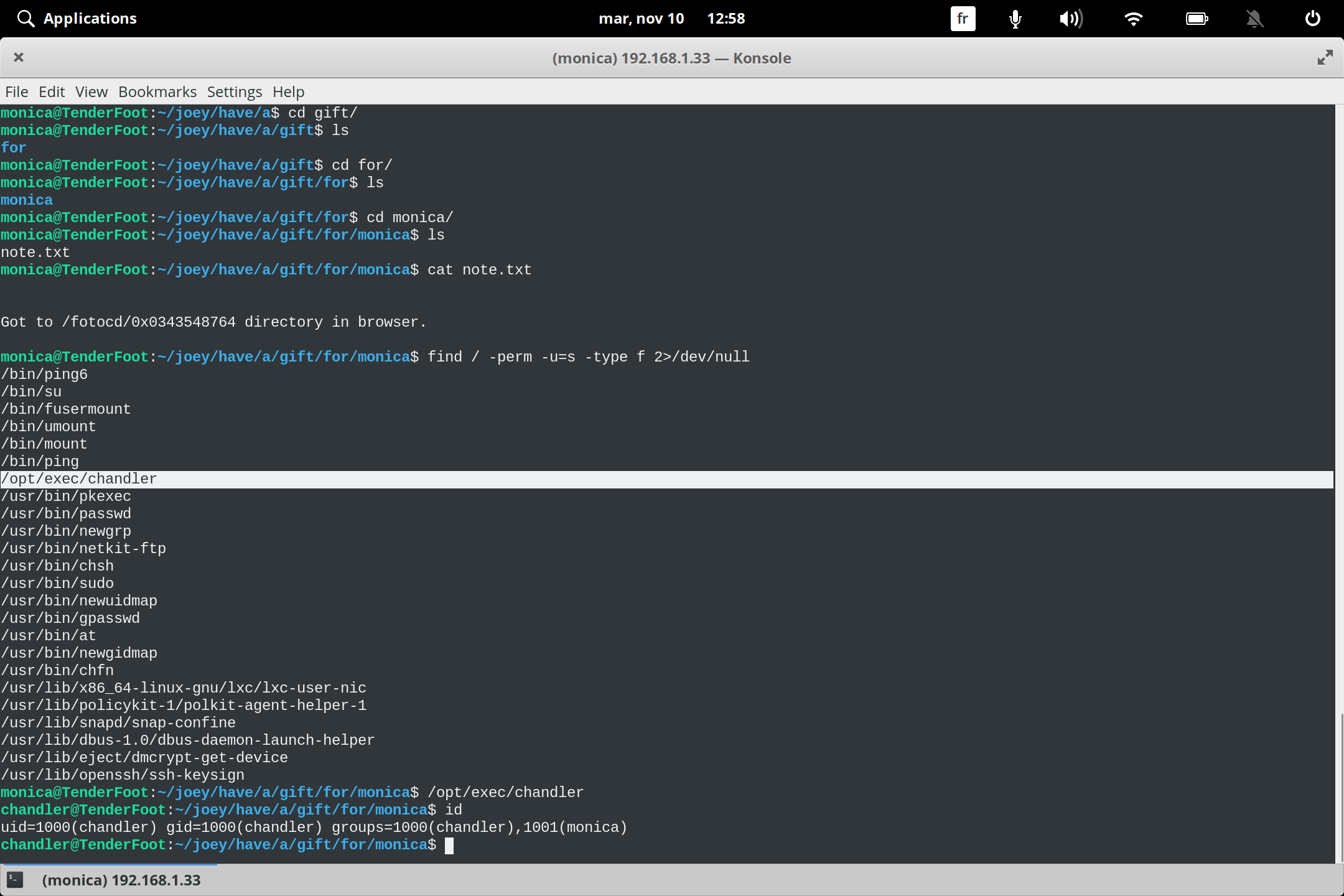Screen dimensions: 1344x896
Task: Open the keyboard layout indicator showing fr
Action: click(x=962, y=19)
